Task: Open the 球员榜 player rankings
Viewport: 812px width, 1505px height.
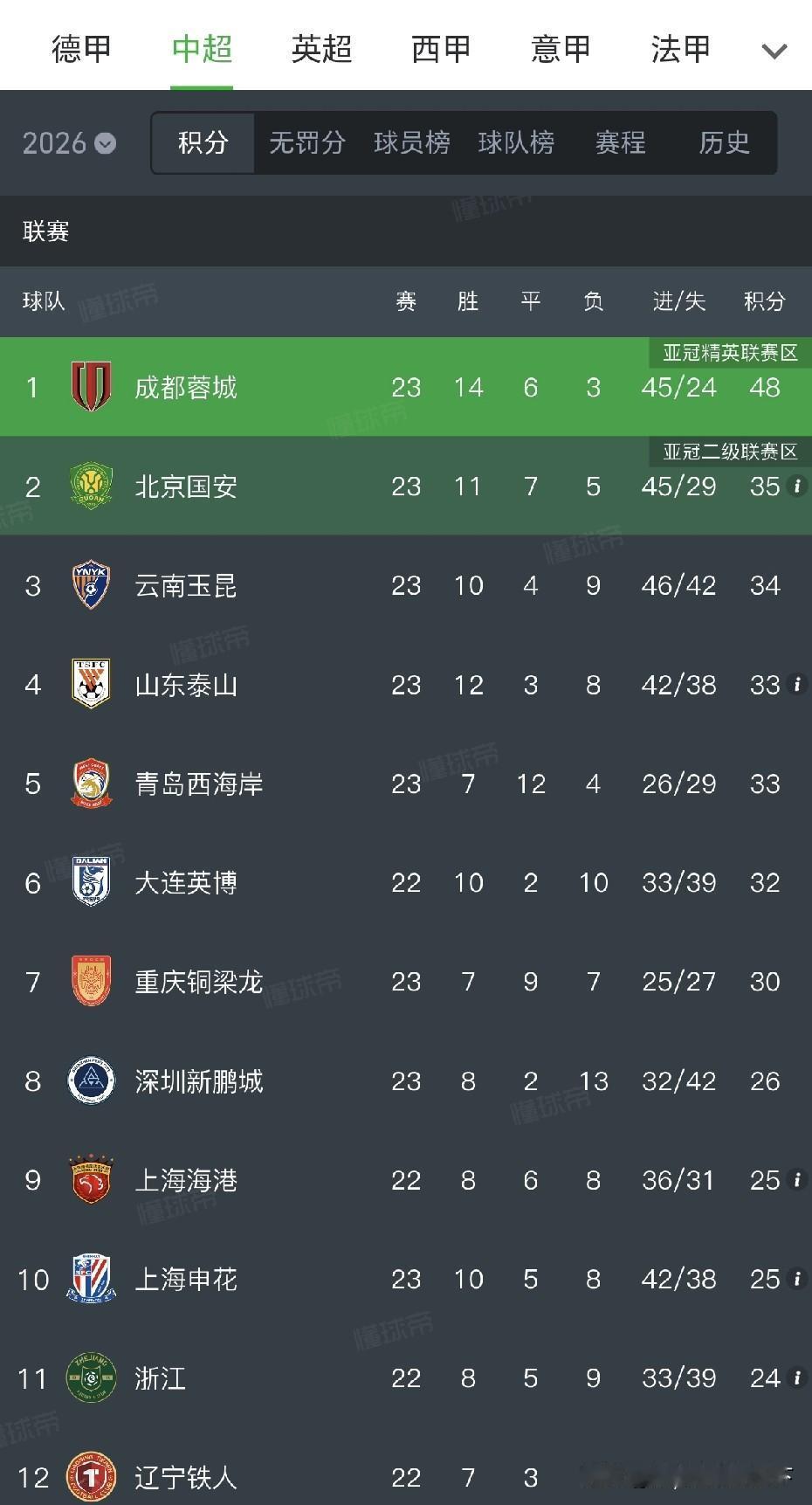Action: (412, 142)
